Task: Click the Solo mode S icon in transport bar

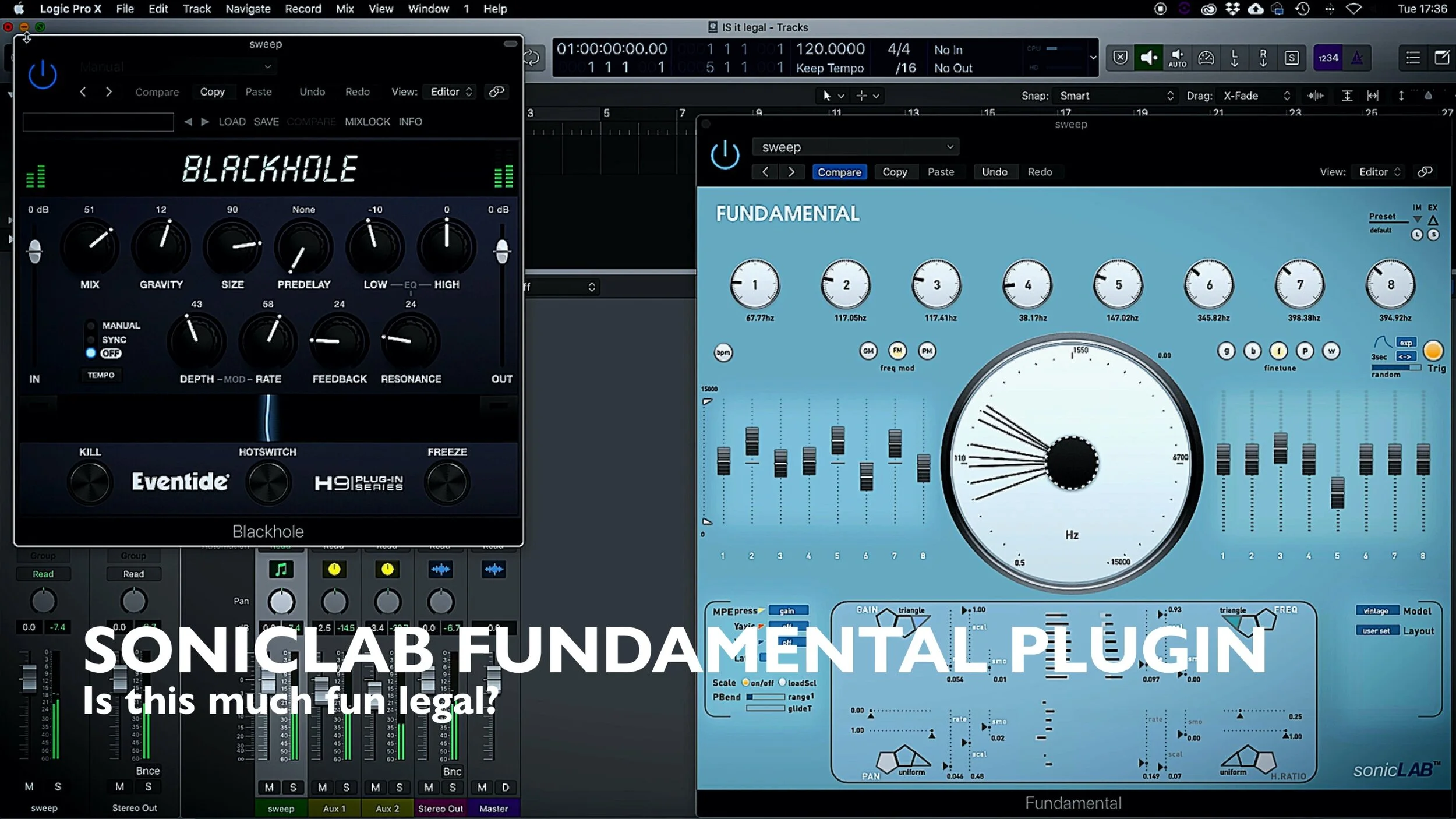Action: pyautogui.click(x=1293, y=58)
